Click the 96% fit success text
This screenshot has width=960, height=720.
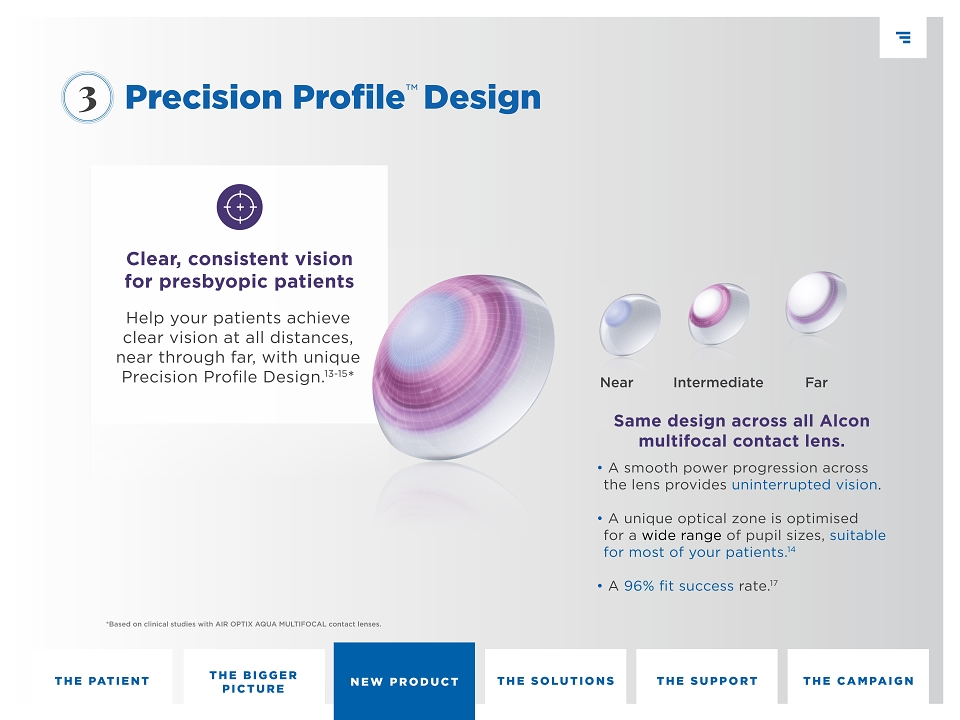tap(678, 586)
